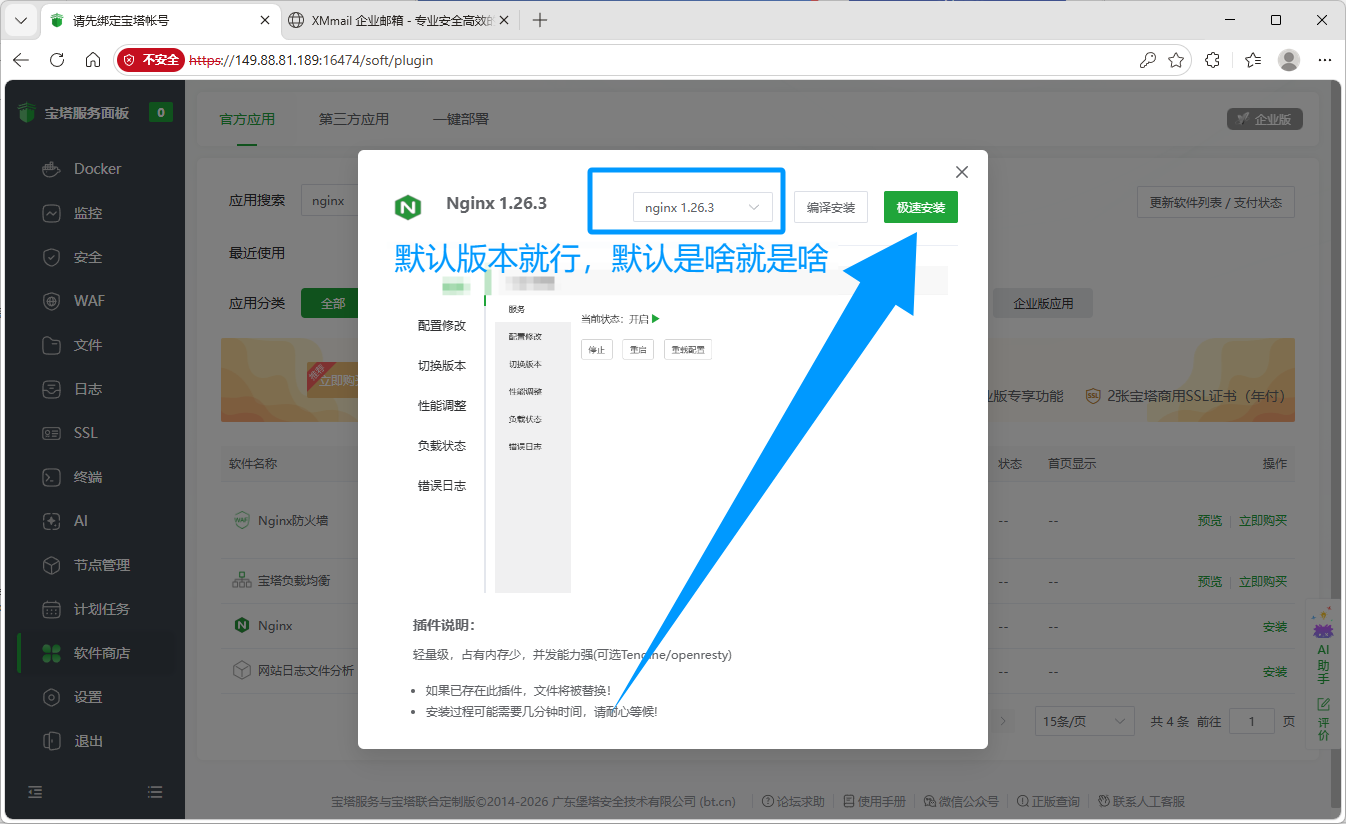Screen dimensions: 1346x824
Task: Toggle the sidebar collapse icon at bottom left
Action: [x=35, y=791]
